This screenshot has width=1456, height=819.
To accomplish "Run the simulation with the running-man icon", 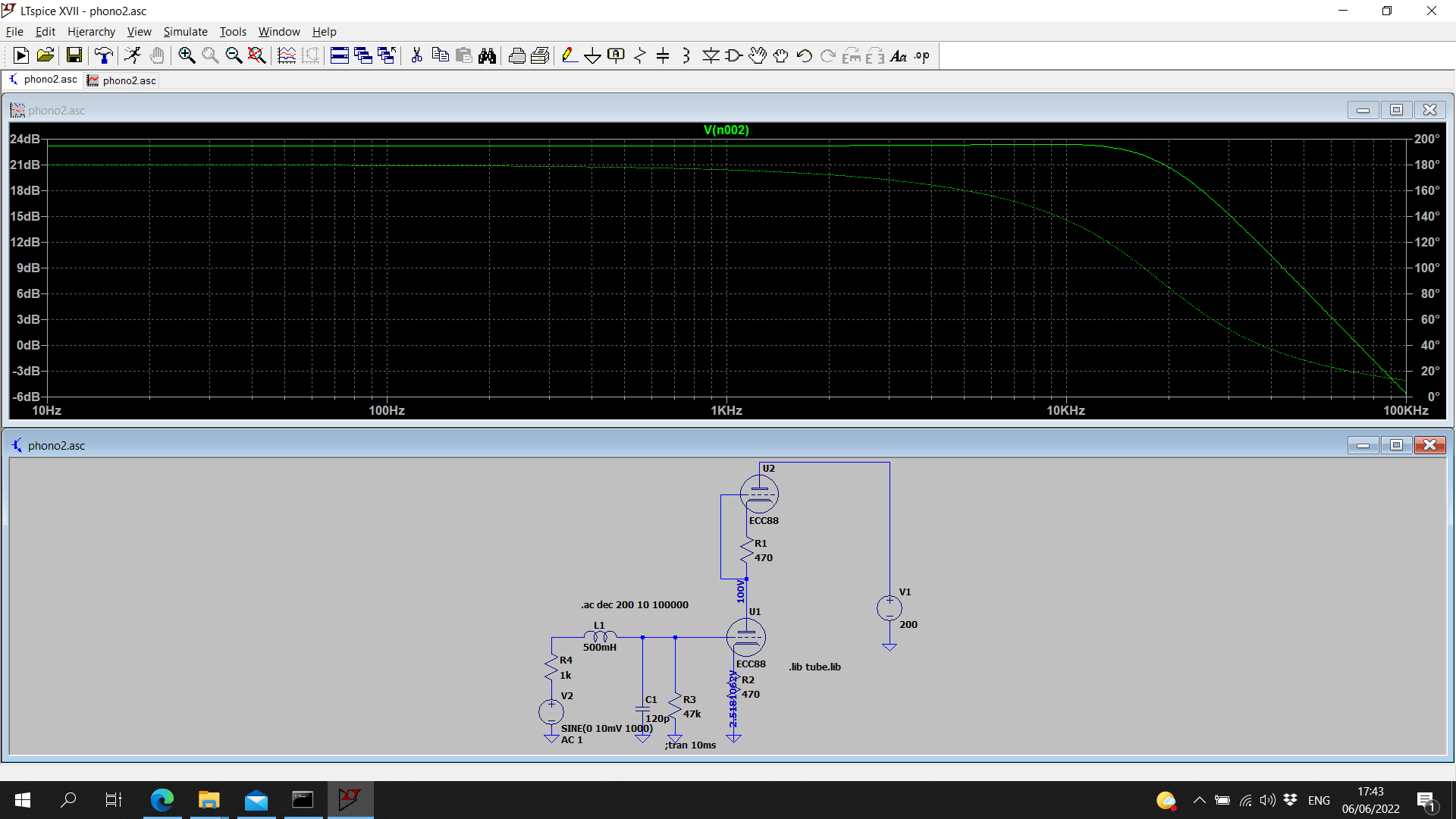I will click(133, 55).
